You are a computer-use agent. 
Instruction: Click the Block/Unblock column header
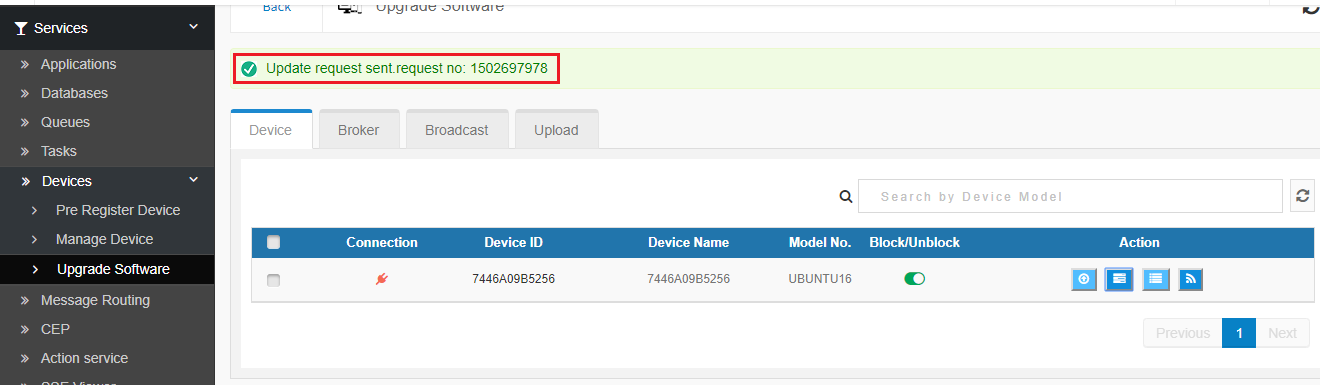click(x=914, y=242)
